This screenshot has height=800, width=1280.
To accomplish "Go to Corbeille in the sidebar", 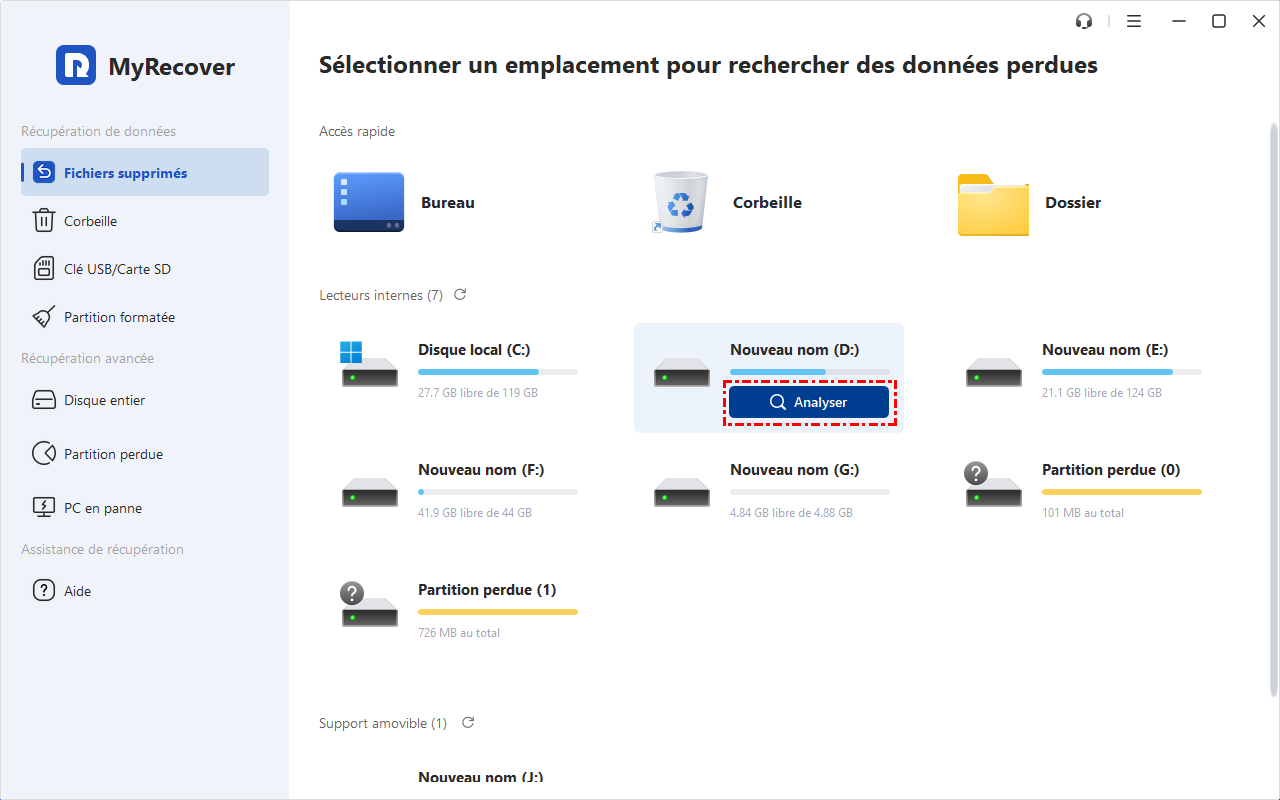I will click(90, 221).
